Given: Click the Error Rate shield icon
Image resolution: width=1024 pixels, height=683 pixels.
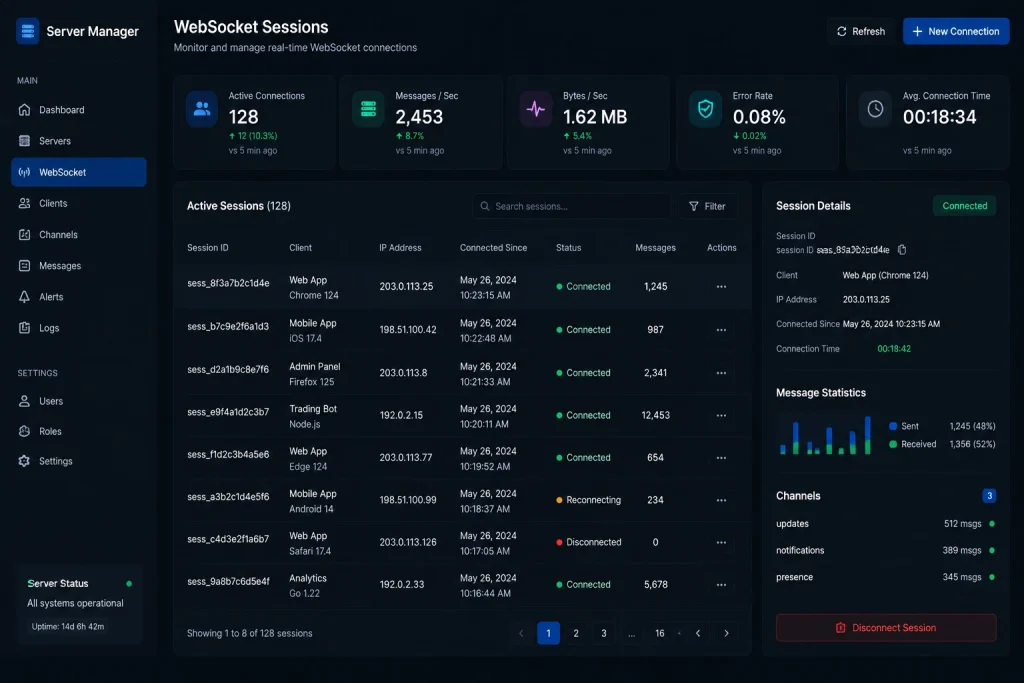Looking at the screenshot, I should [705, 109].
